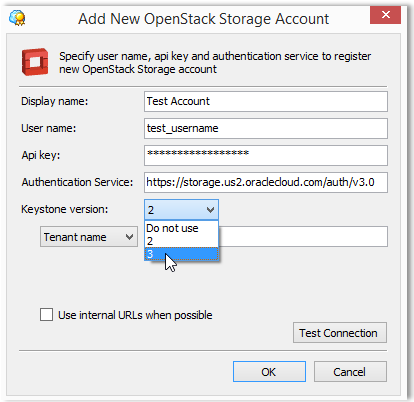414x402 pixels.
Task: Confirm with the OK button
Action: 269,372
